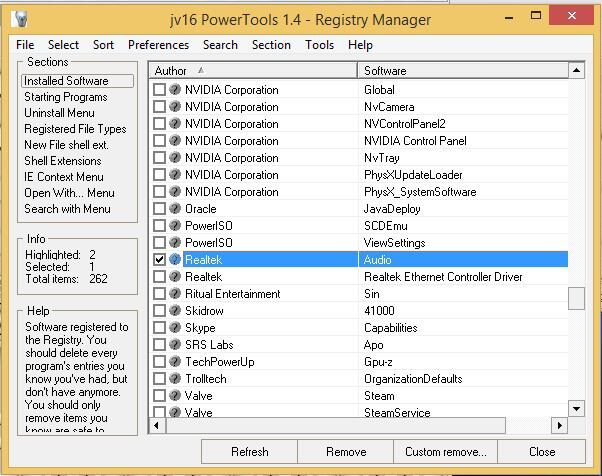Select the Installed Software section
The width and height of the screenshot is (602, 476).
click(78, 81)
